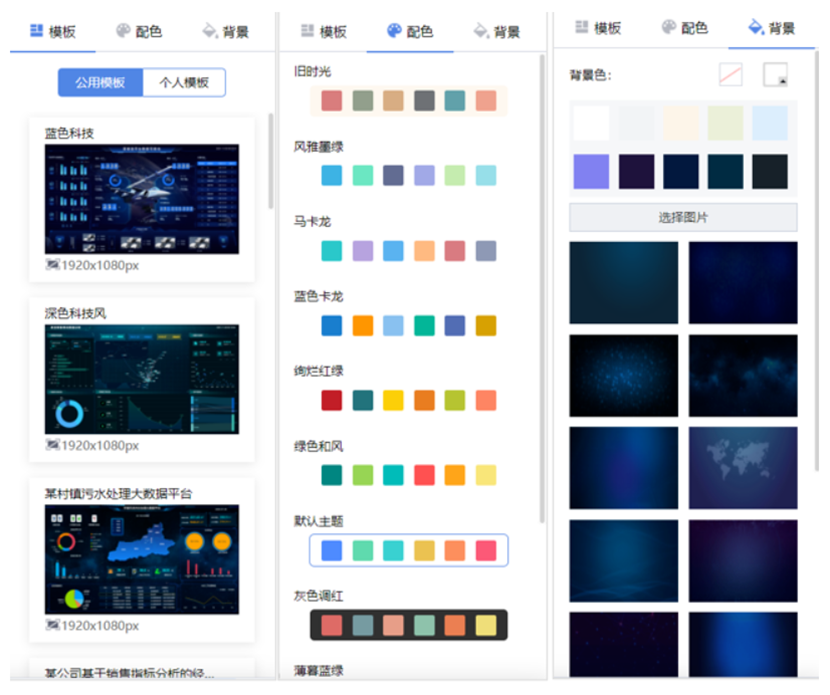Screen dimensions: 830x695
Task: Pick the light purple background color swatch
Action: click(591, 172)
